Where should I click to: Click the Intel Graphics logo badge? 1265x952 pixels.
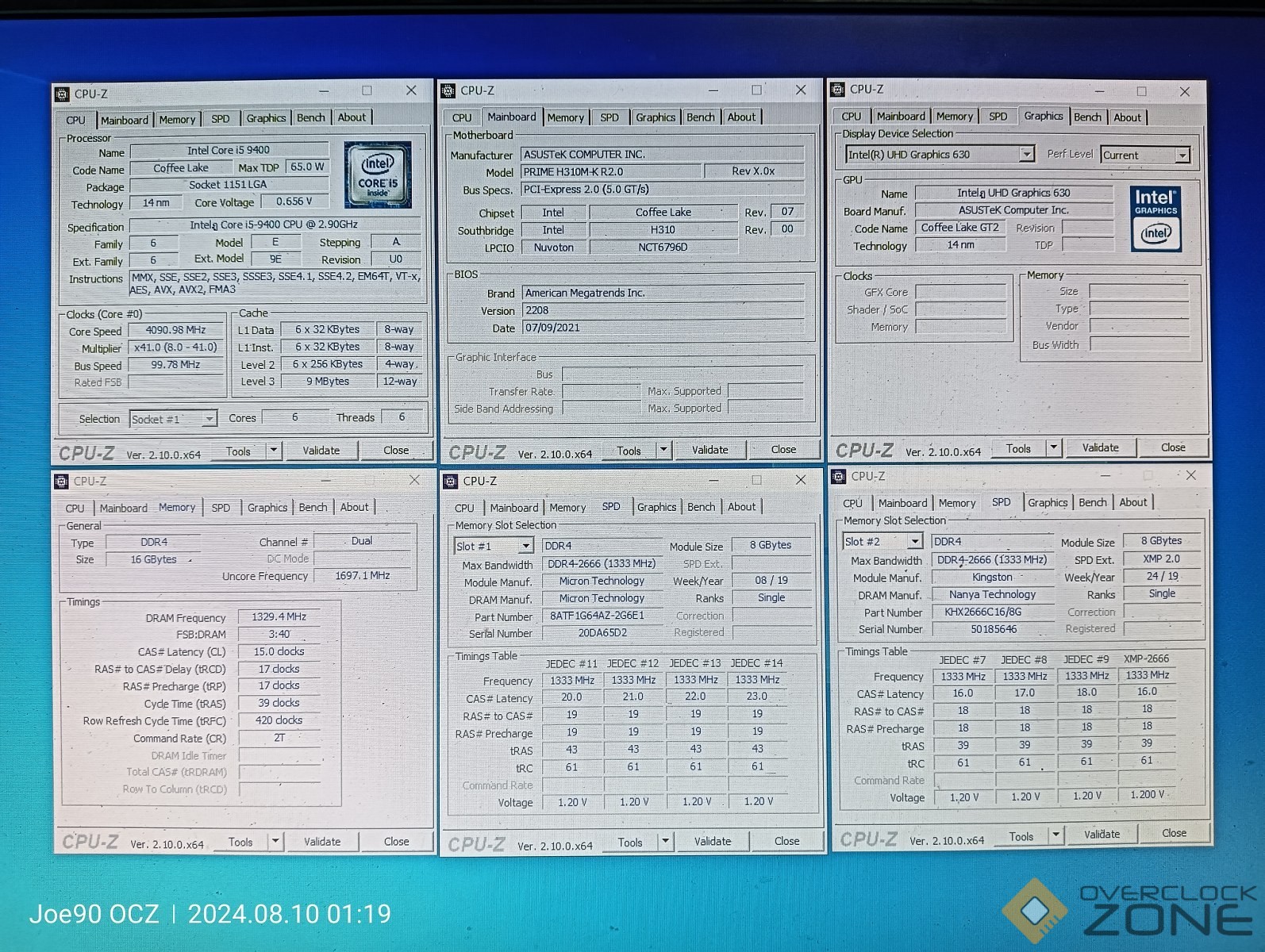tap(1155, 218)
